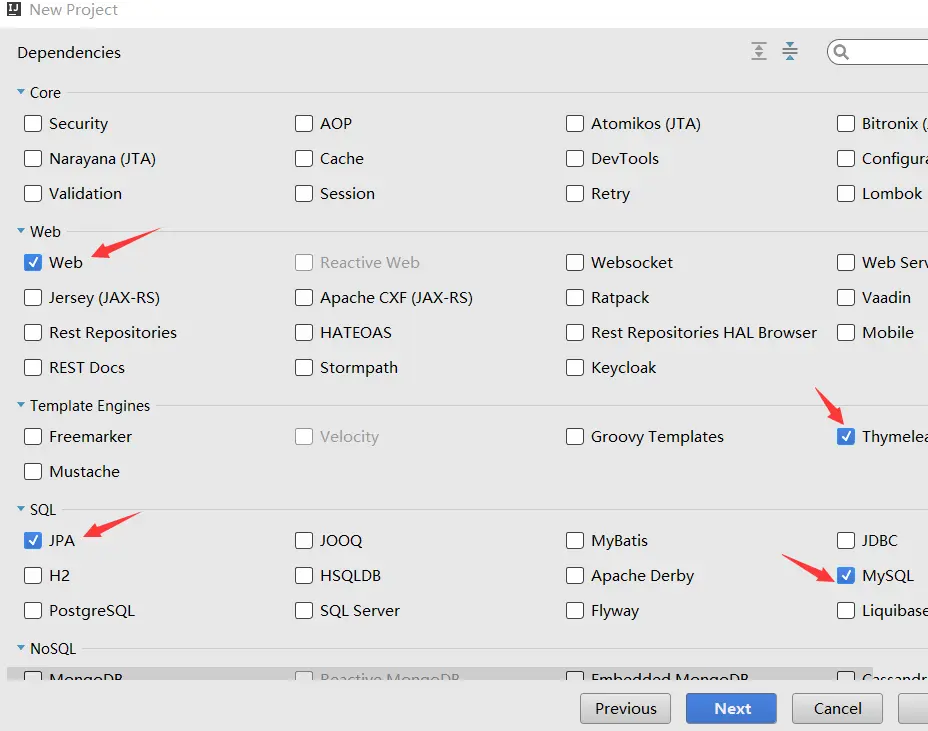Image resolution: width=928 pixels, height=731 pixels.
Task: Uncheck the MySQL checkbox
Action: [846, 575]
